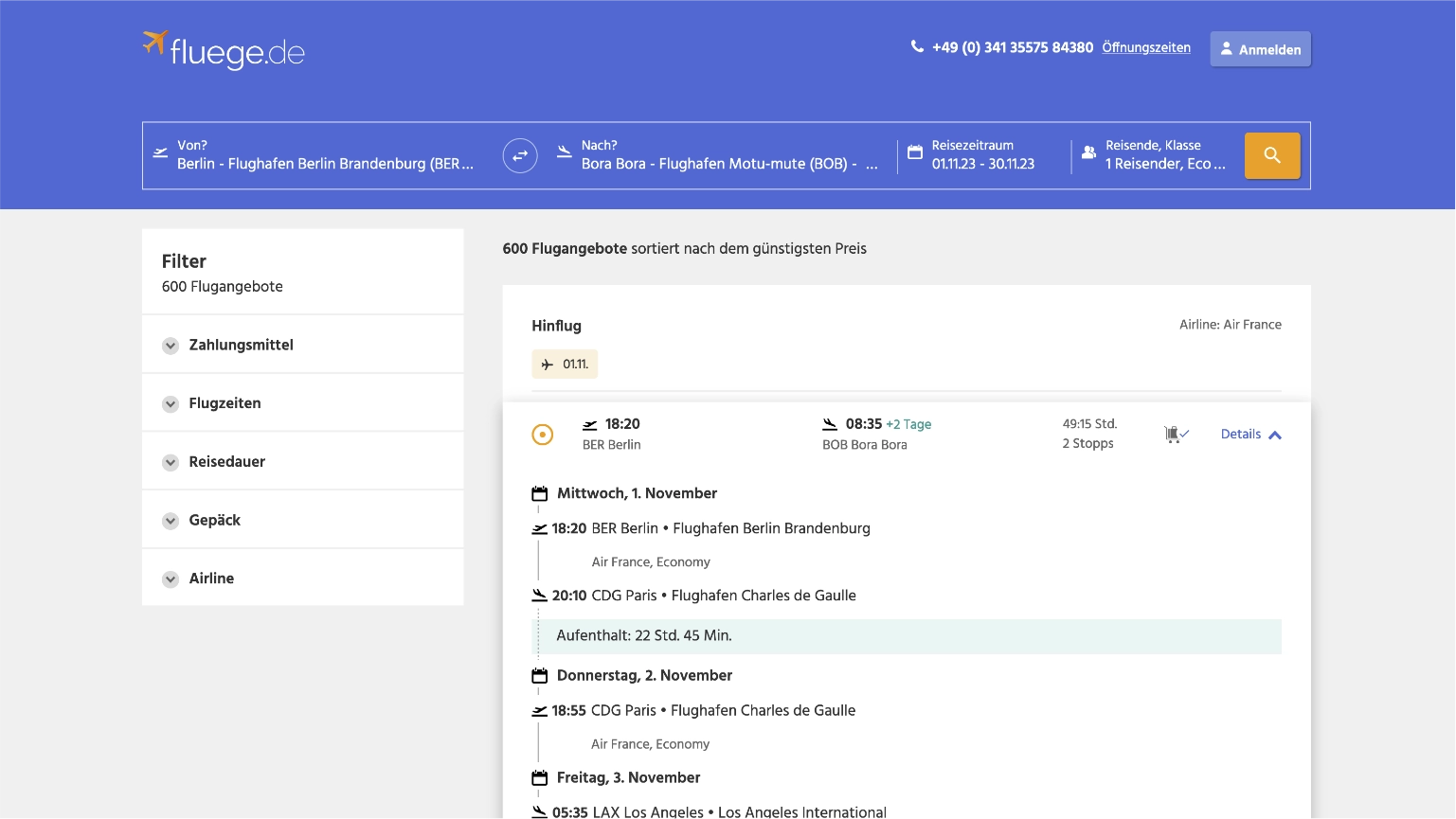The height and width of the screenshot is (819, 1456).
Task: Click the baggage included icon
Action: coord(1176,435)
